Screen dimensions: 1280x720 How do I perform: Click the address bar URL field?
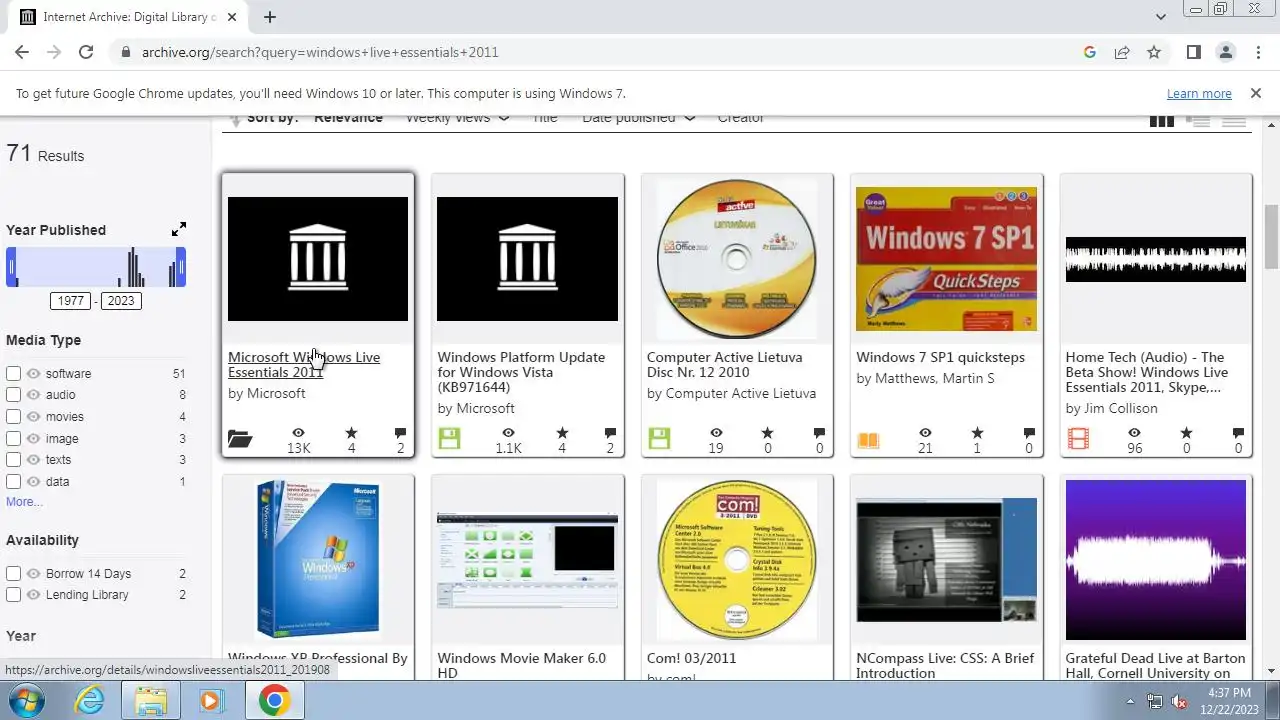click(x=600, y=52)
